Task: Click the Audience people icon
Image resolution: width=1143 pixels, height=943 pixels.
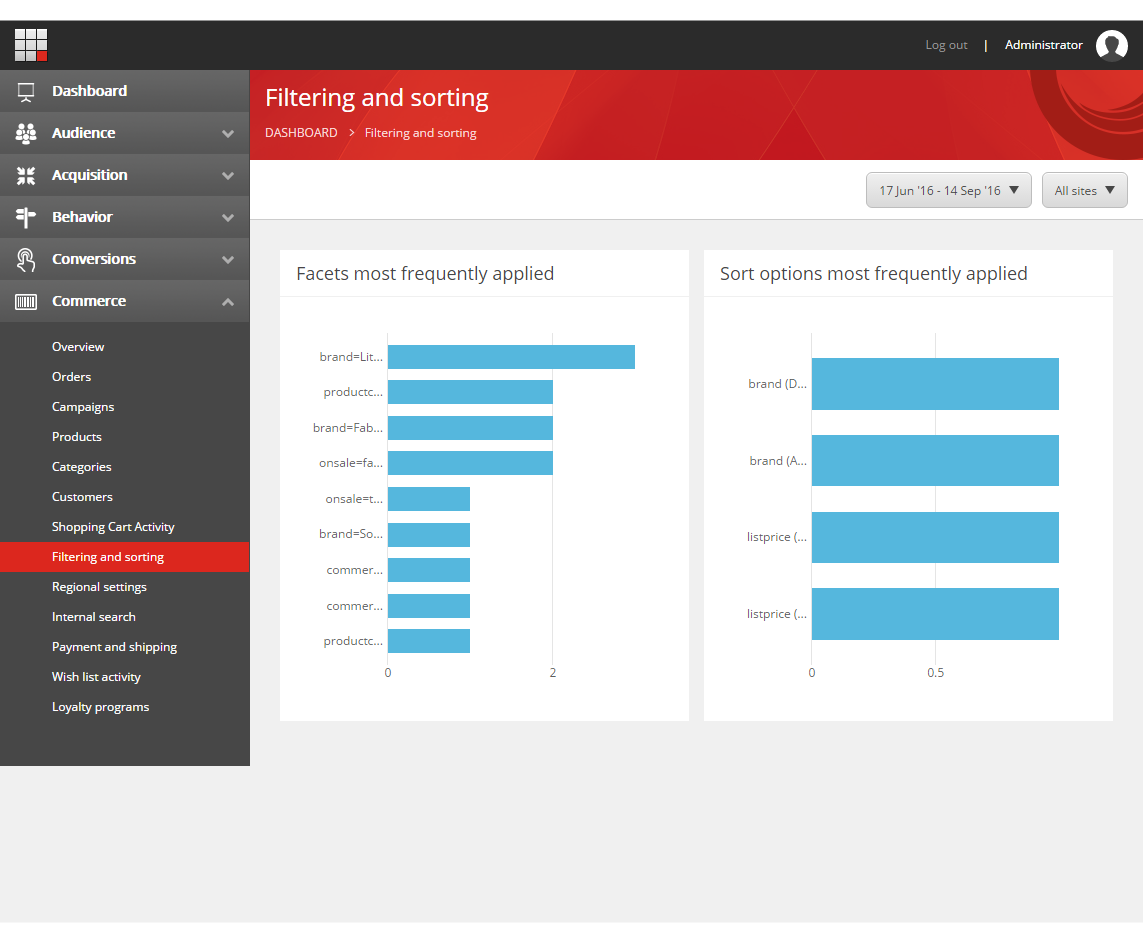Action: [x=26, y=133]
